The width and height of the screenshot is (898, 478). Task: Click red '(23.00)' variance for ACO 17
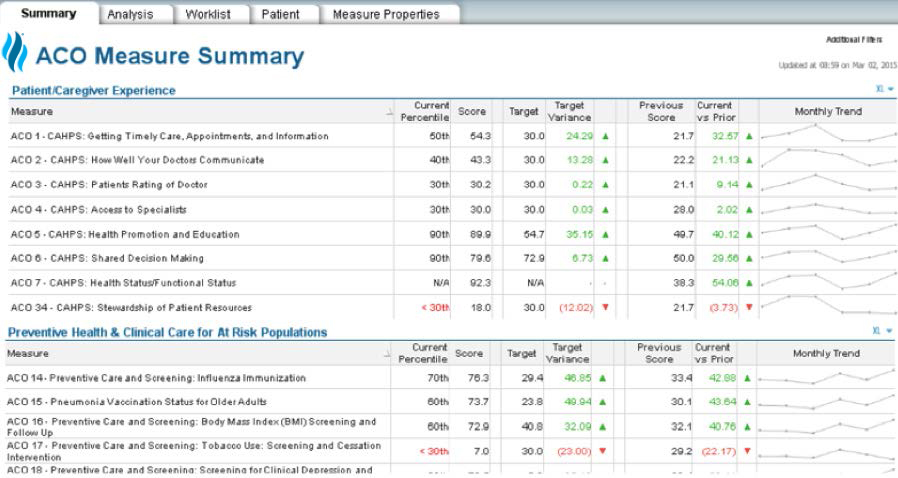point(573,451)
